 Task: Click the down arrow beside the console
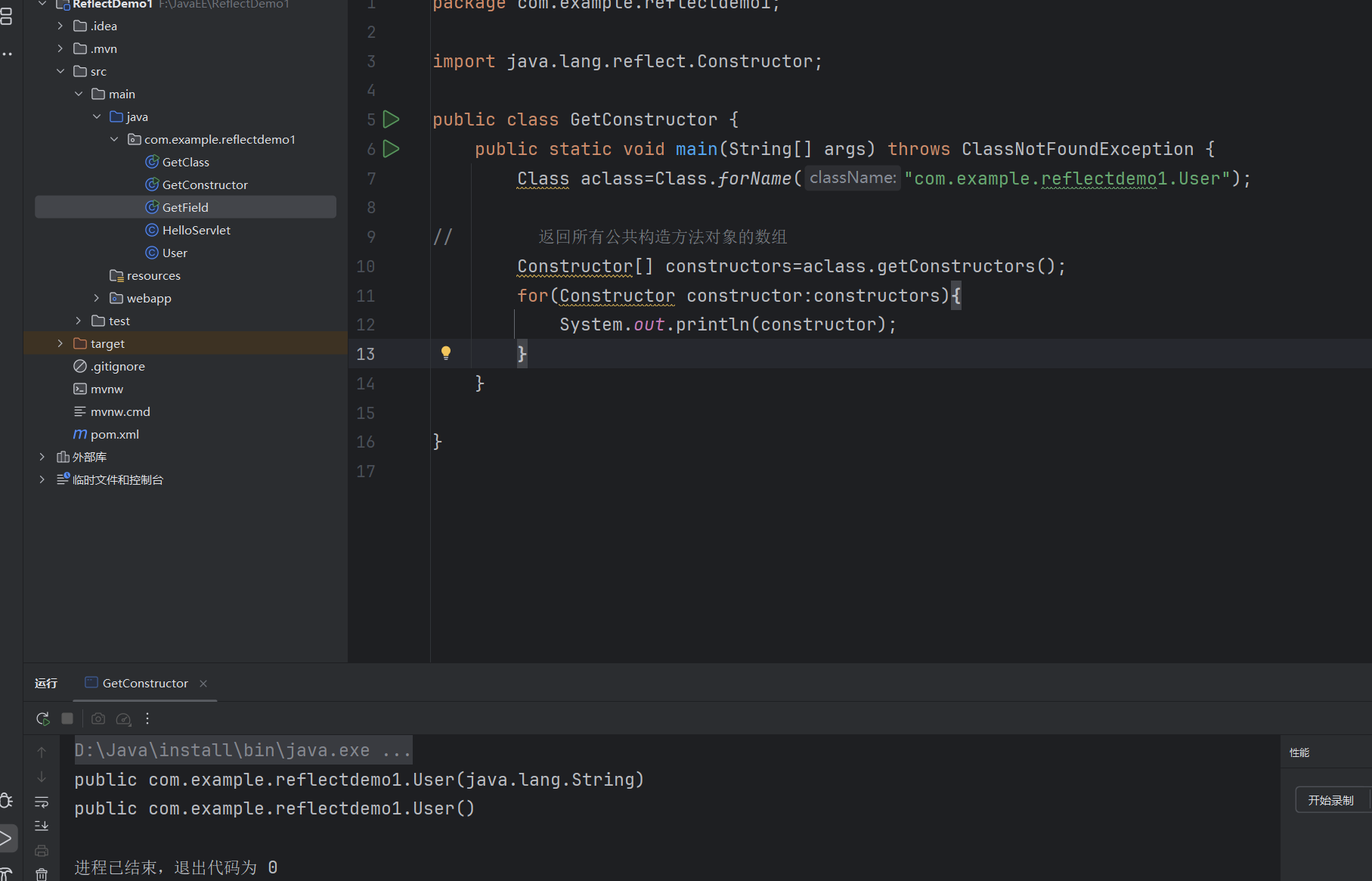click(42, 777)
